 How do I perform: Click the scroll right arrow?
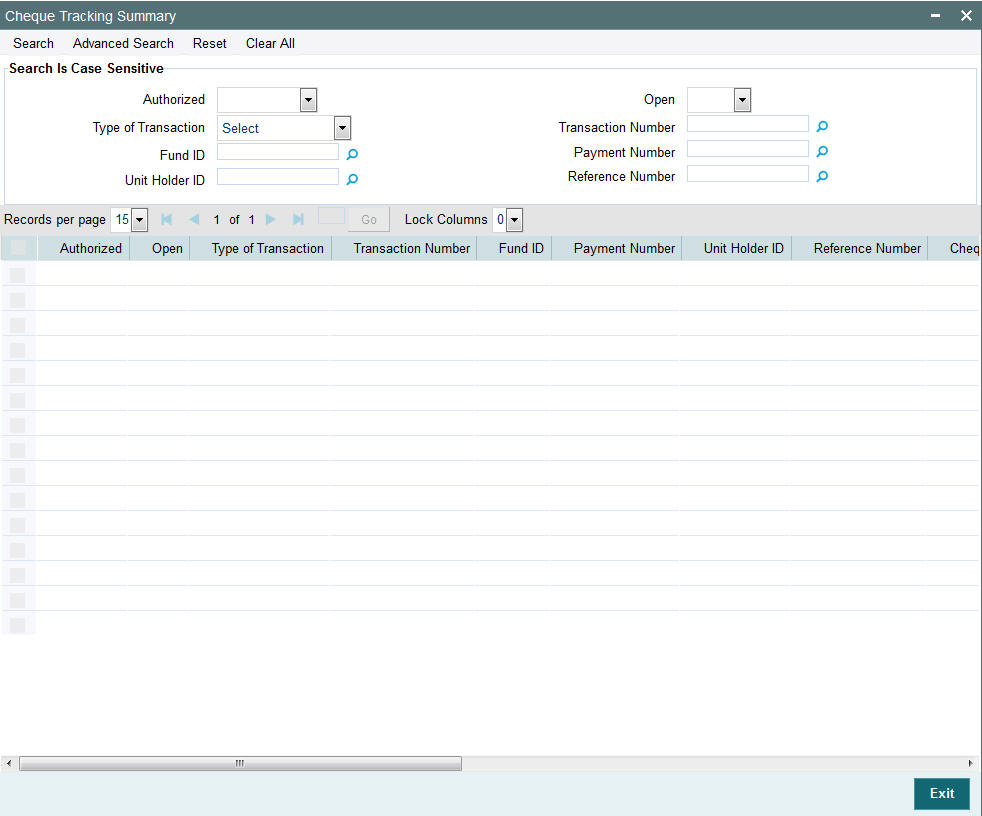click(x=970, y=763)
